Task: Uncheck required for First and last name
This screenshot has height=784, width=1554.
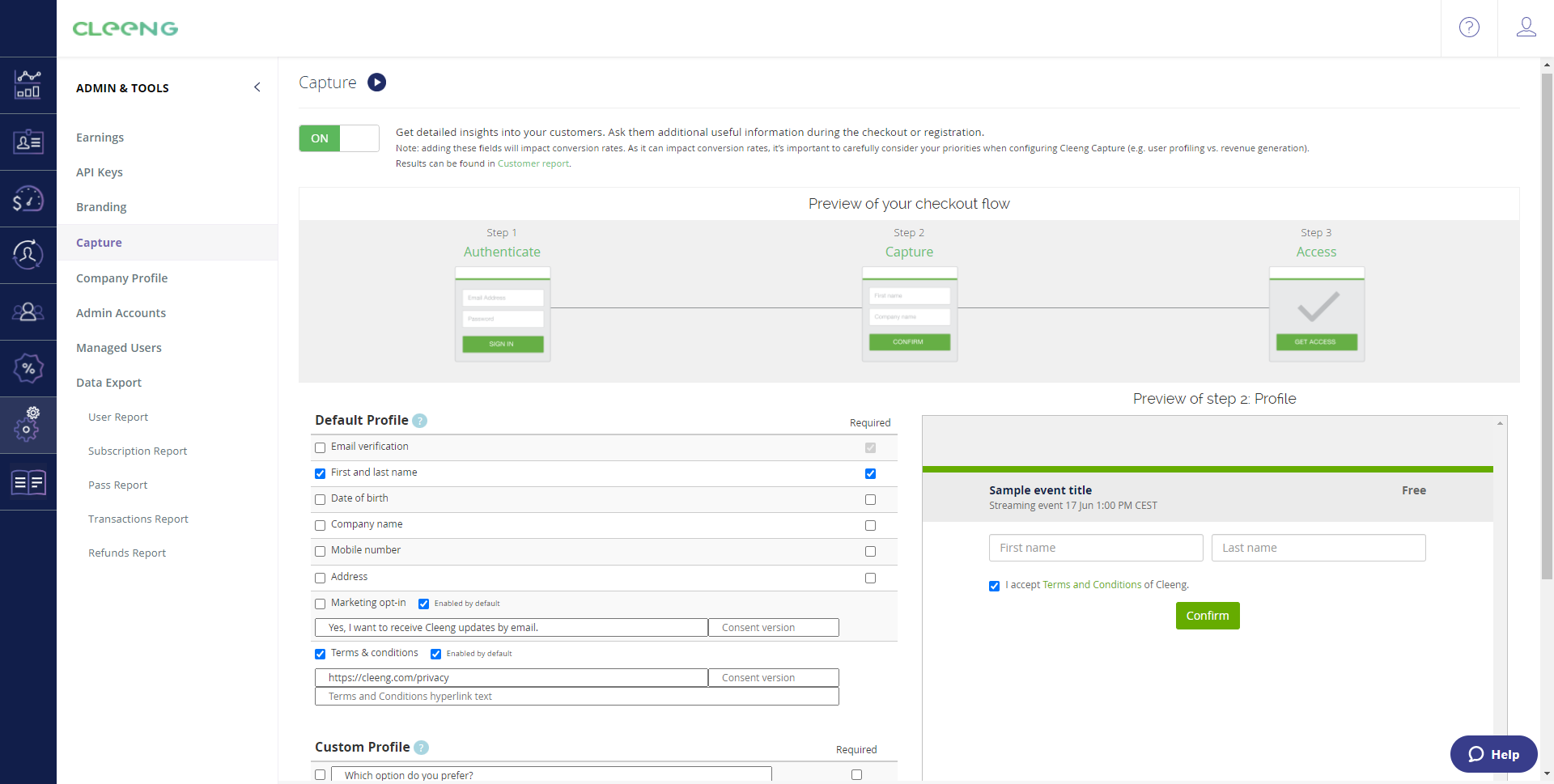Action: tap(870, 473)
